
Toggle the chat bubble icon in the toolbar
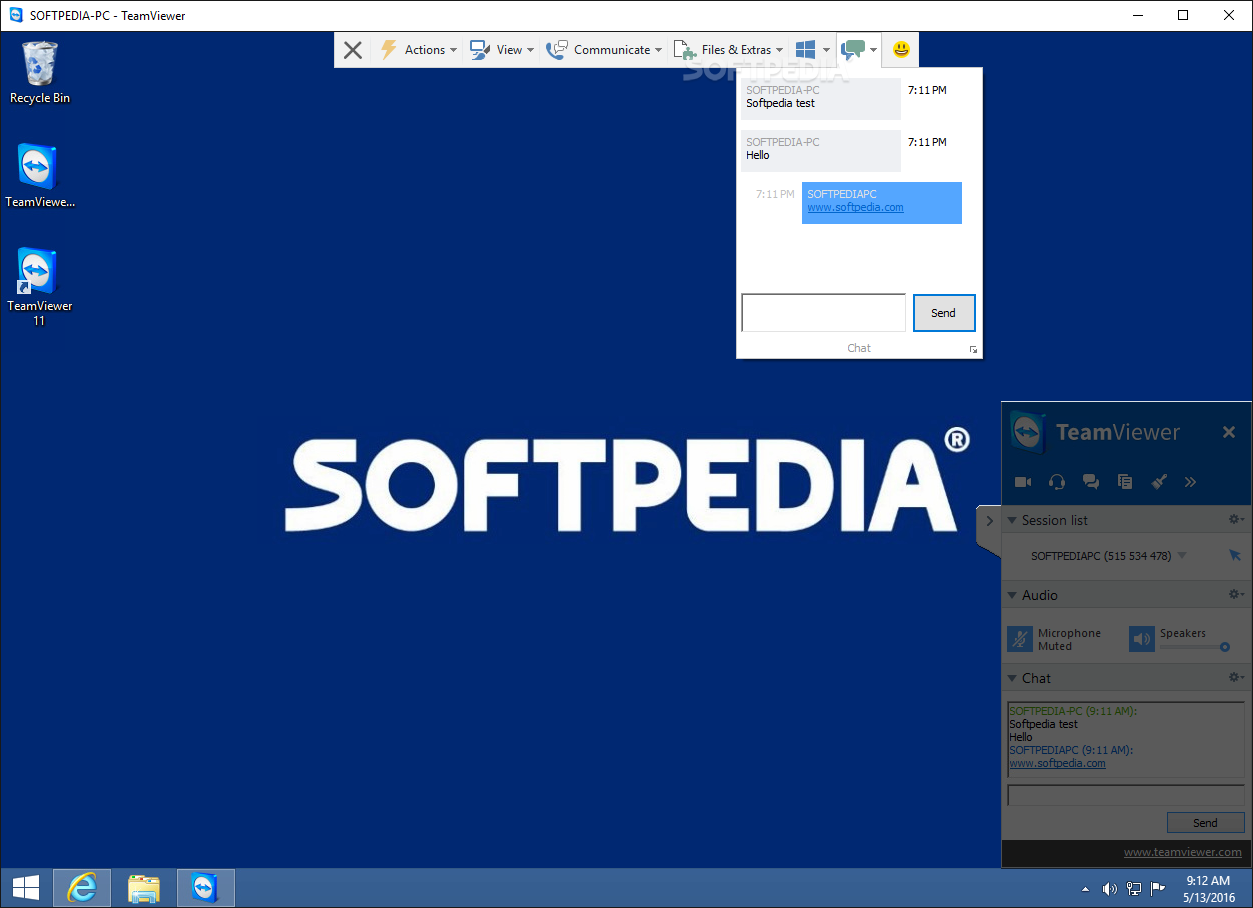[x=853, y=50]
